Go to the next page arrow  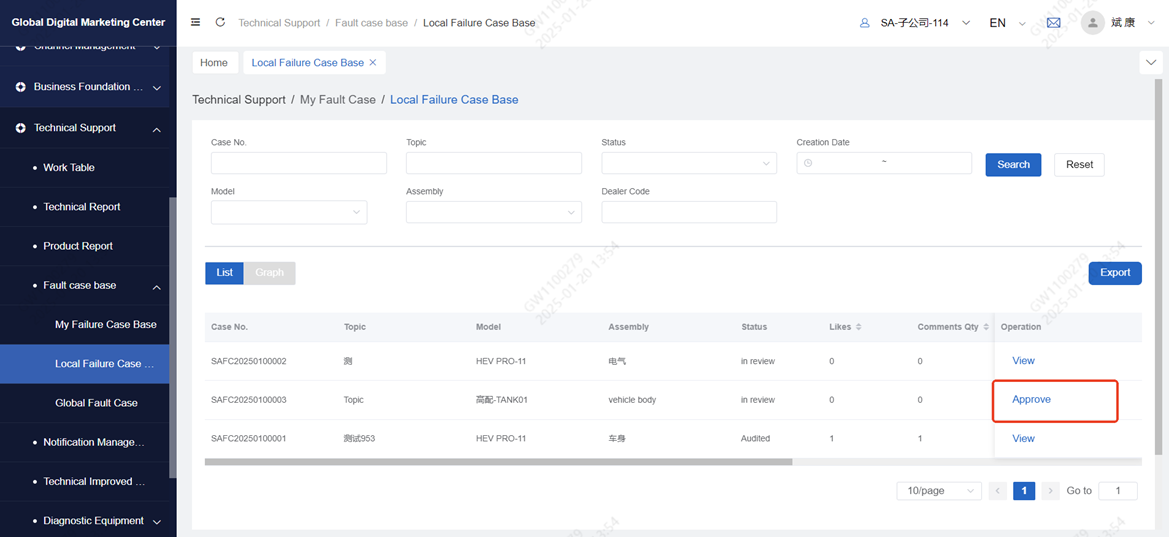1050,491
